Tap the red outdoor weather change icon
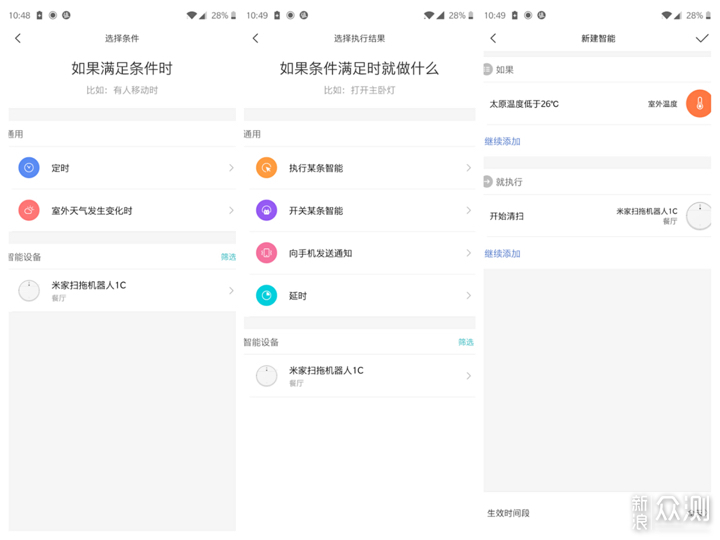The height and width of the screenshot is (540, 720). tap(29, 211)
